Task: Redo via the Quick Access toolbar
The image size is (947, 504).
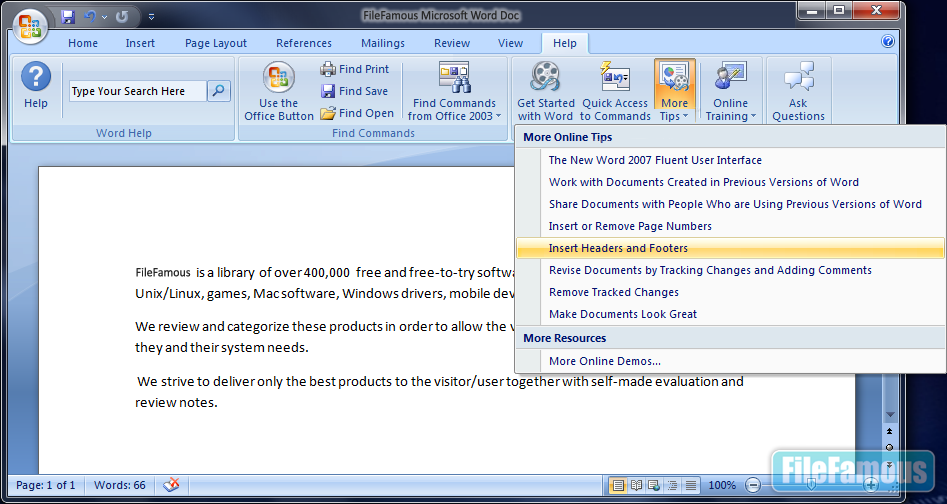Action: tap(122, 17)
